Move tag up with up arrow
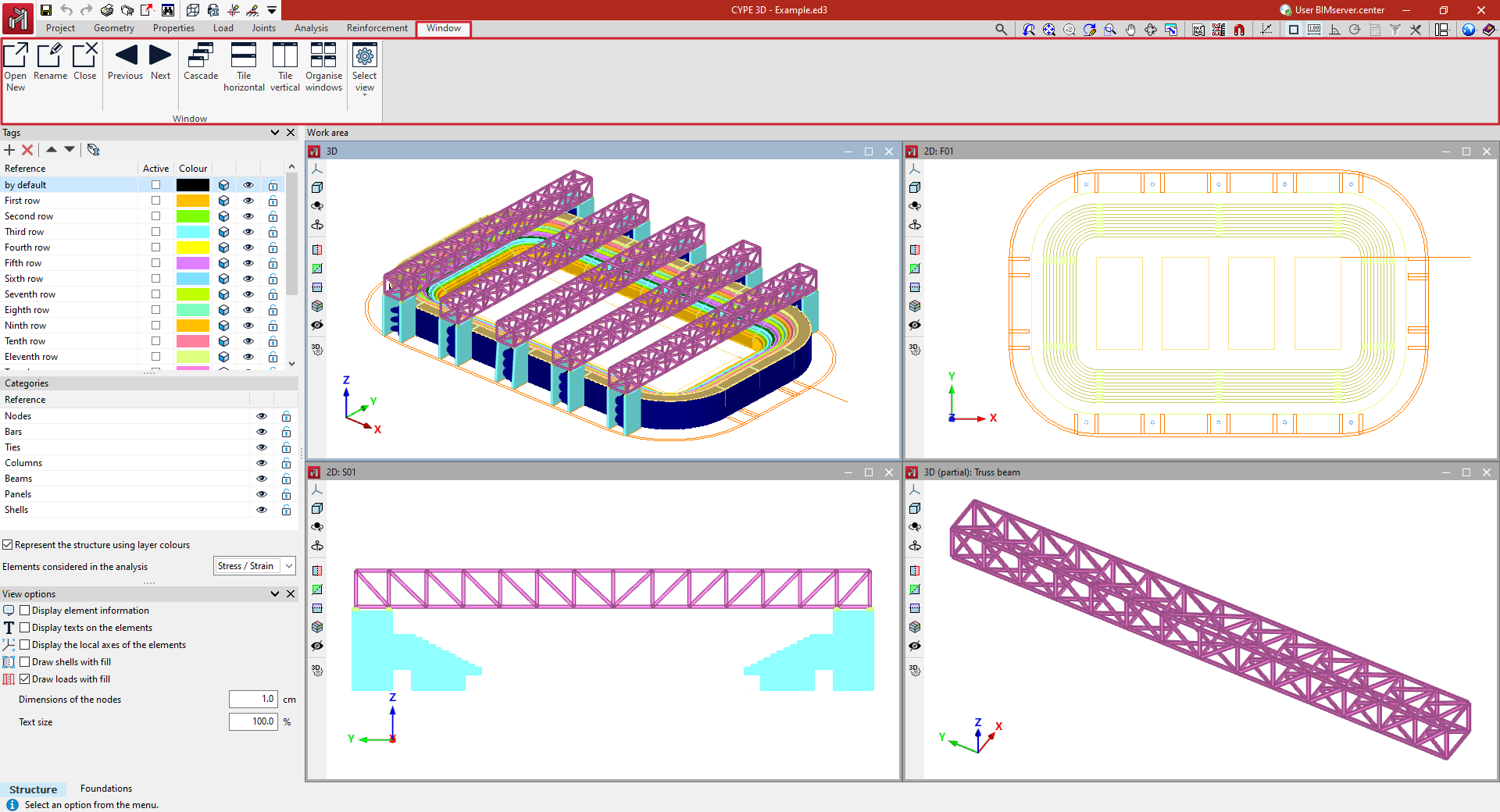Viewport: 1500px width, 812px height. point(52,149)
